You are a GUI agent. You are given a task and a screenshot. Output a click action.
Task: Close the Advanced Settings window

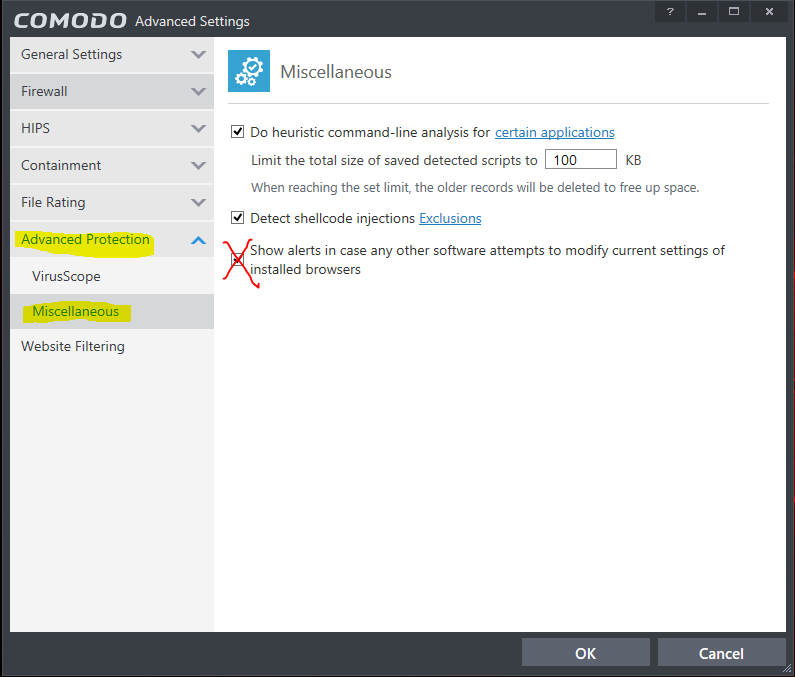pyautogui.click(x=769, y=12)
